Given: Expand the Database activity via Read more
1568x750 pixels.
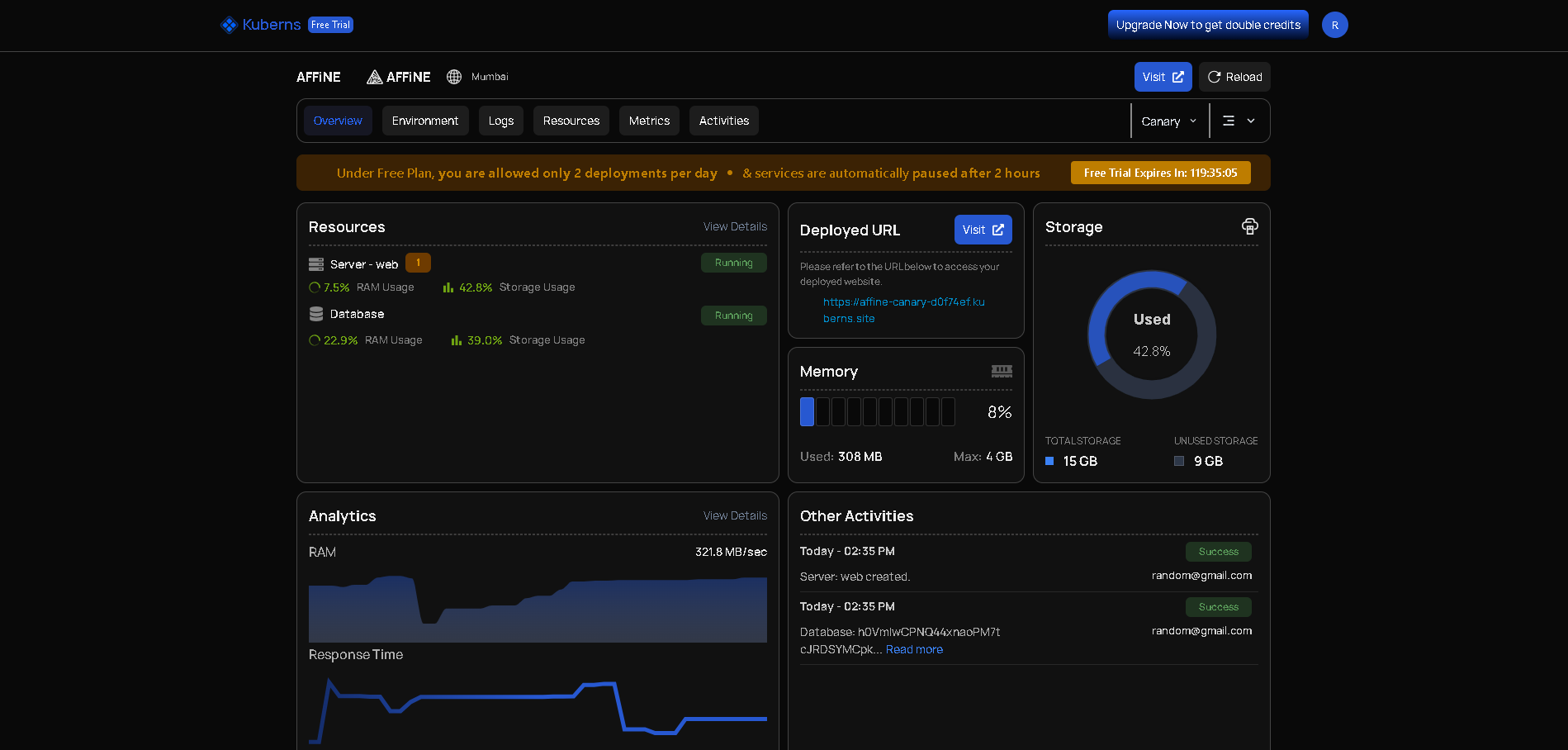Looking at the screenshot, I should [x=913, y=649].
